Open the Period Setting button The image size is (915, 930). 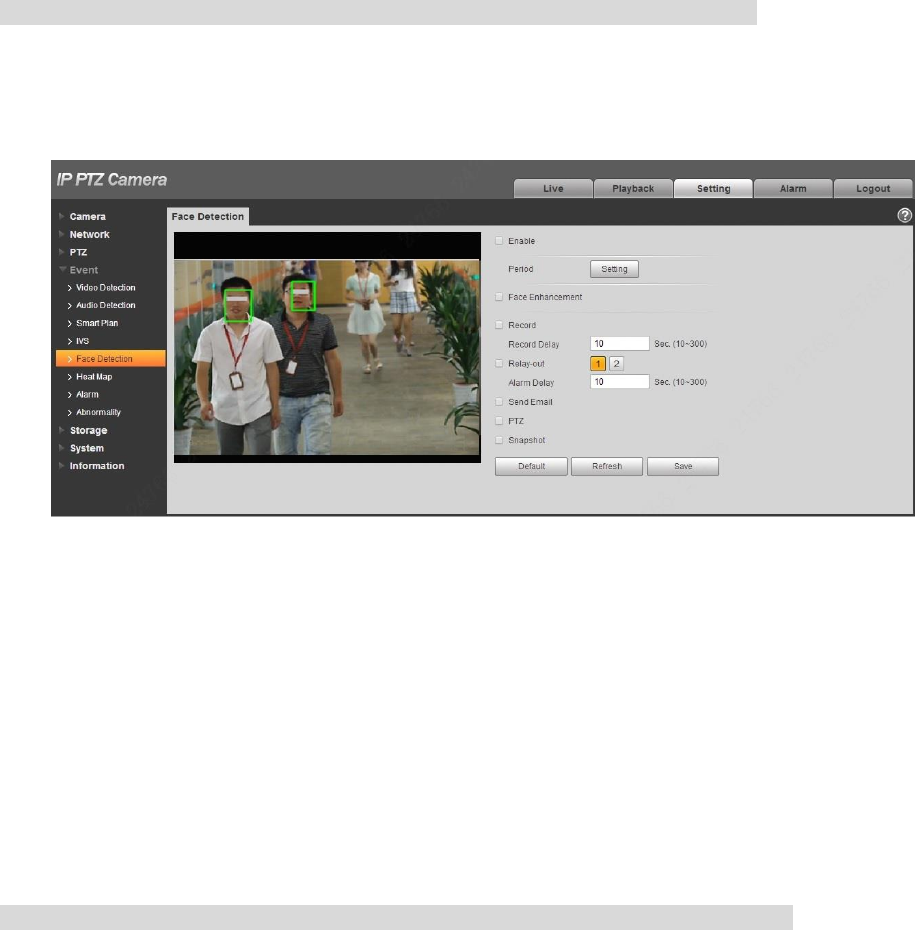coord(614,269)
